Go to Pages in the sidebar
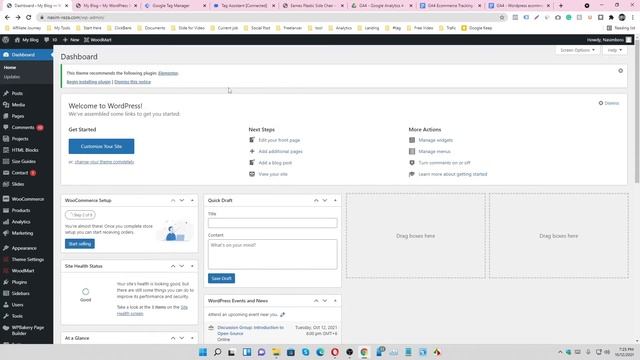 18,116
